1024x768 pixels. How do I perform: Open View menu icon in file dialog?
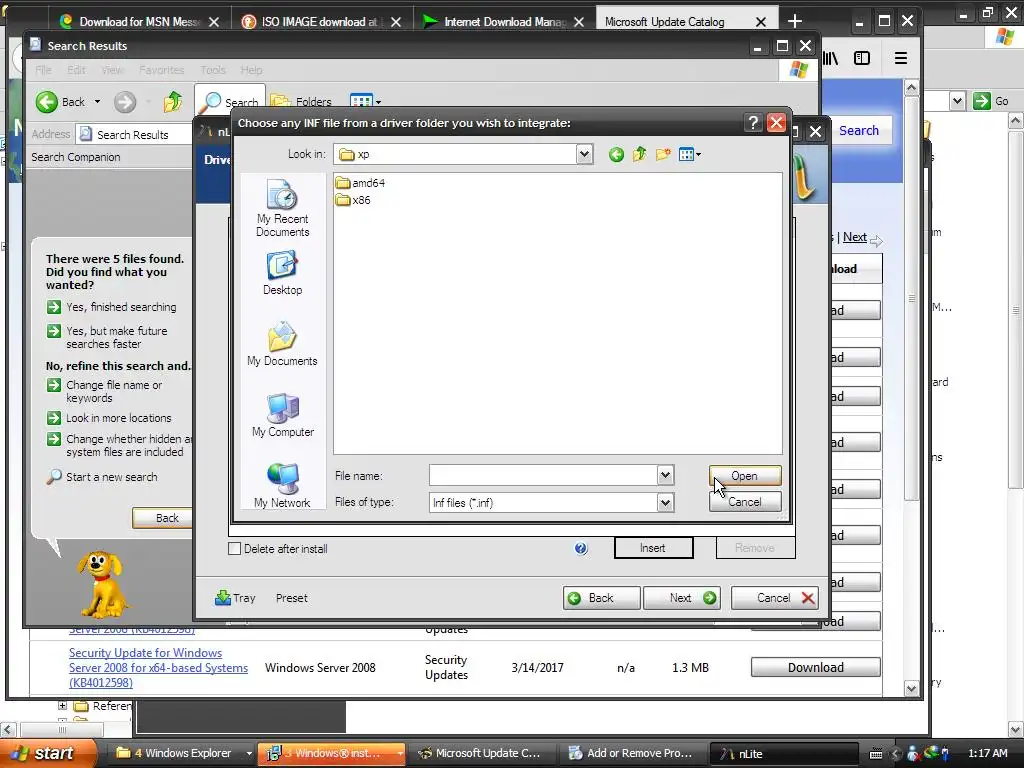[690, 155]
